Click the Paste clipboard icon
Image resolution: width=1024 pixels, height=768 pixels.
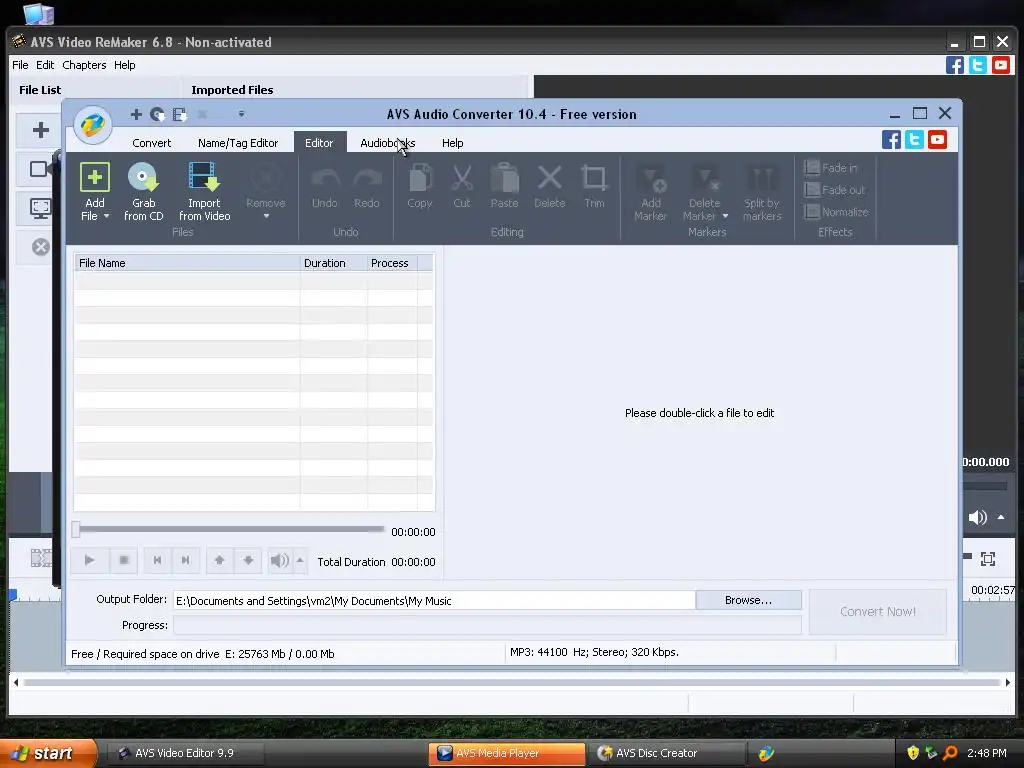pos(504,178)
